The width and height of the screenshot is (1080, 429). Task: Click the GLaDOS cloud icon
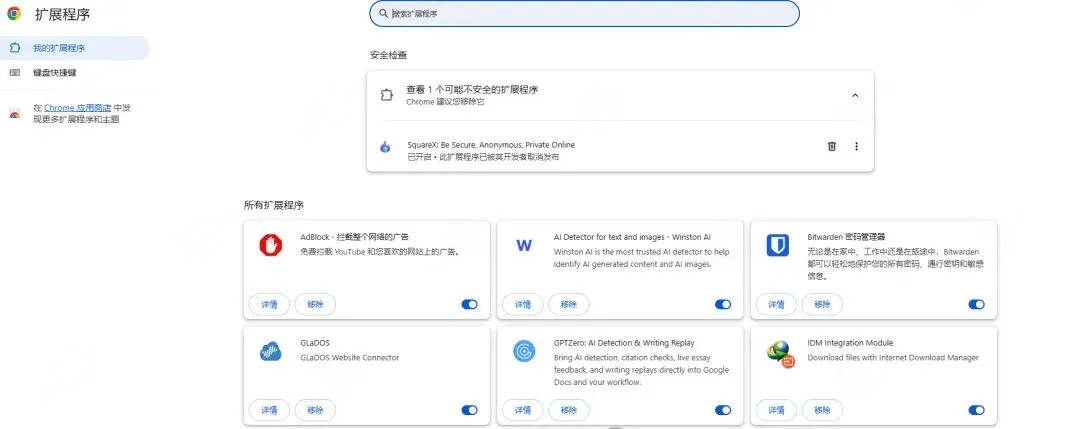[x=271, y=351]
